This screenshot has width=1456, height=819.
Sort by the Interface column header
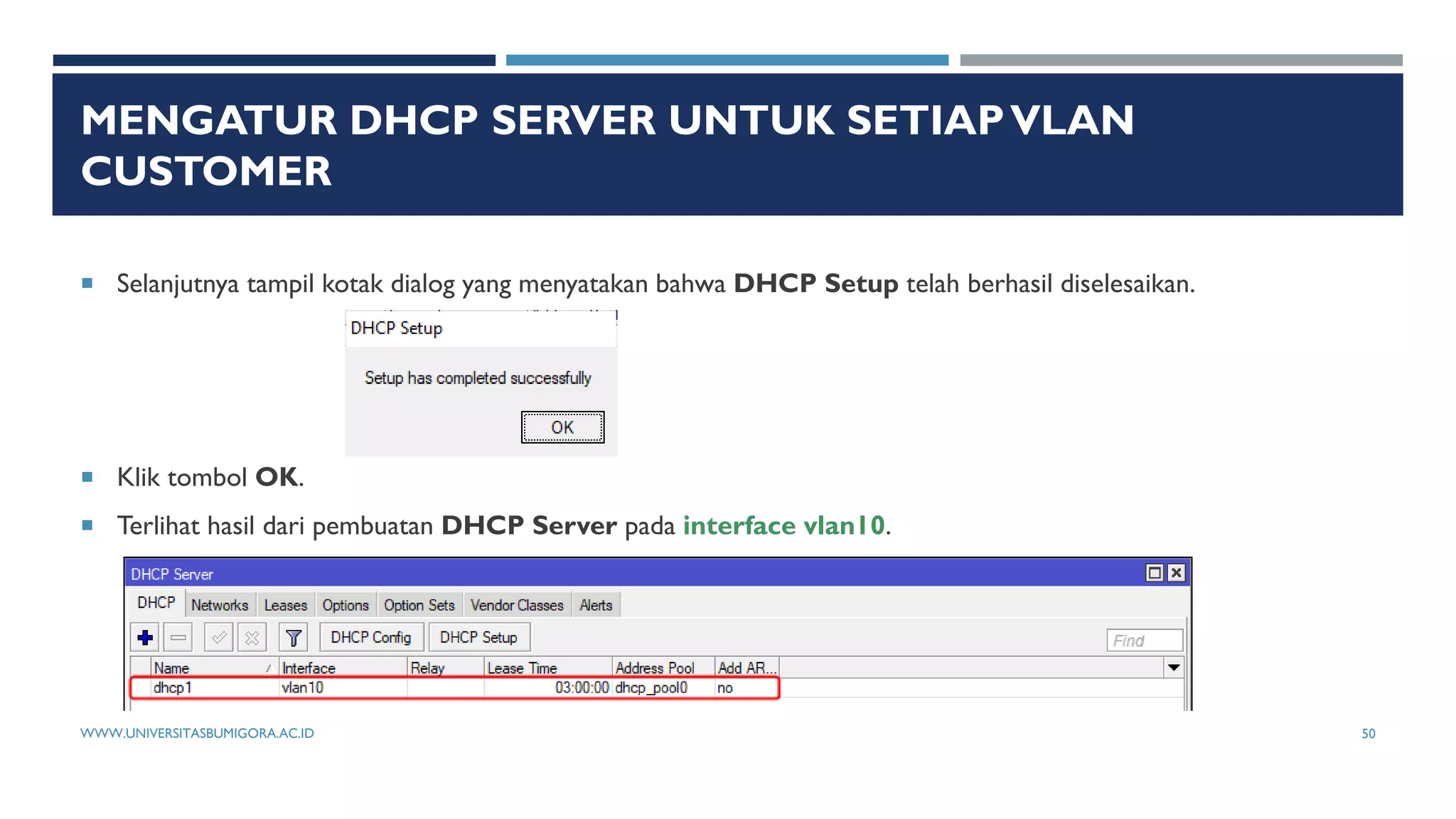[x=343, y=668]
